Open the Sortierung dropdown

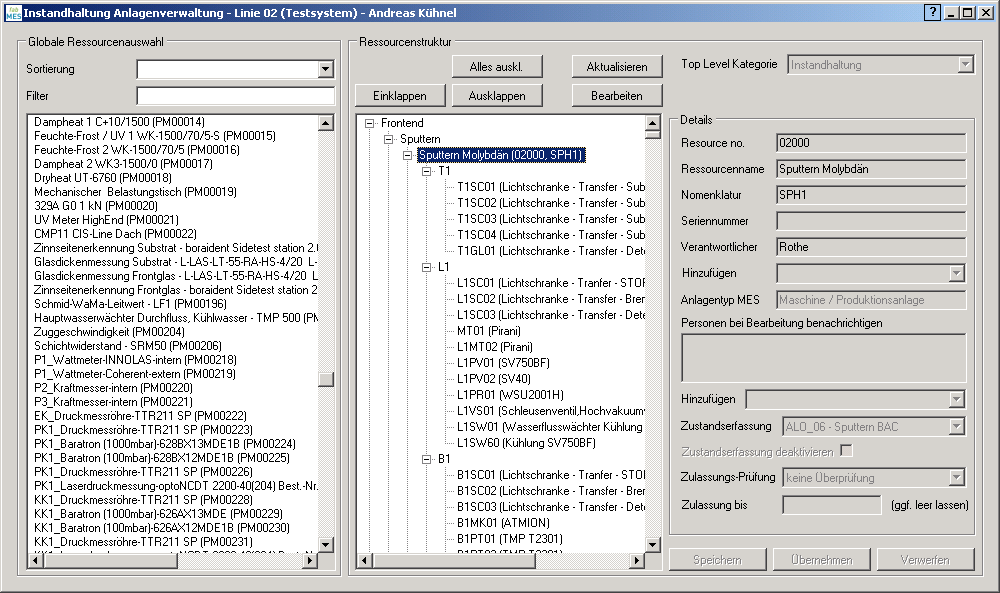click(x=325, y=69)
